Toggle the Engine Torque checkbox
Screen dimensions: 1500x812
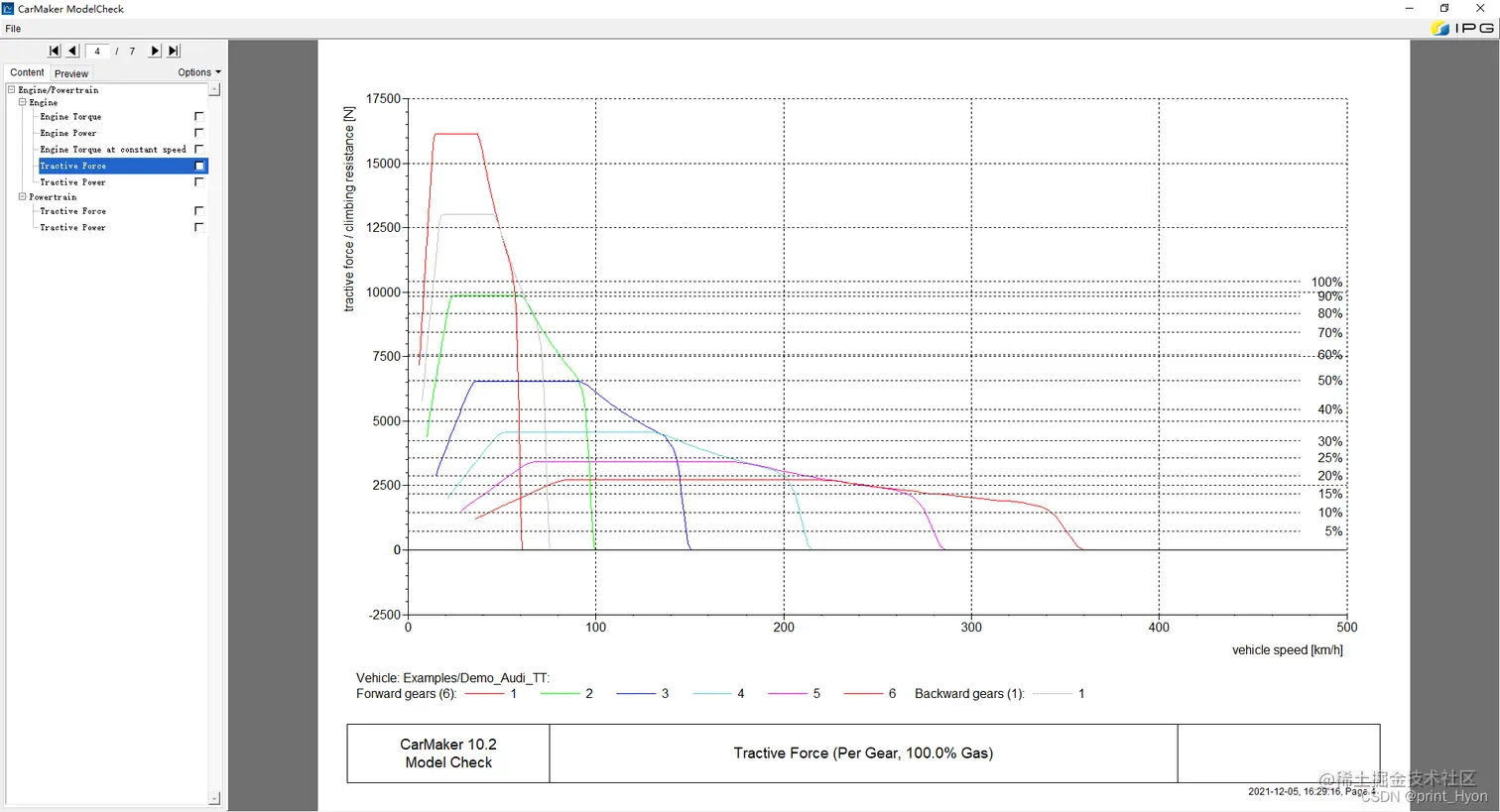click(x=198, y=116)
